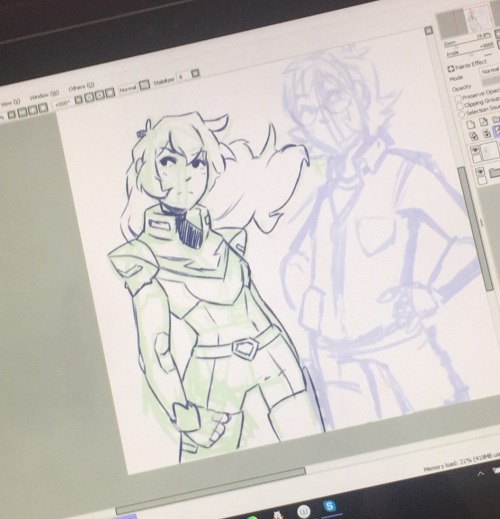This screenshot has width=500, height=519.
Task: Select the top layer thumbnail
Action: pyautogui.click(x=490, y=151)
